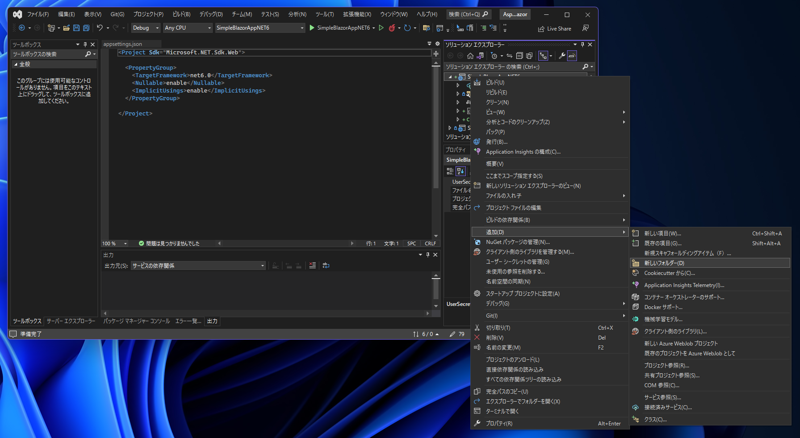Click the Asp...azor solution name button
Screen dimensions: 800x438
pos(515,14)
